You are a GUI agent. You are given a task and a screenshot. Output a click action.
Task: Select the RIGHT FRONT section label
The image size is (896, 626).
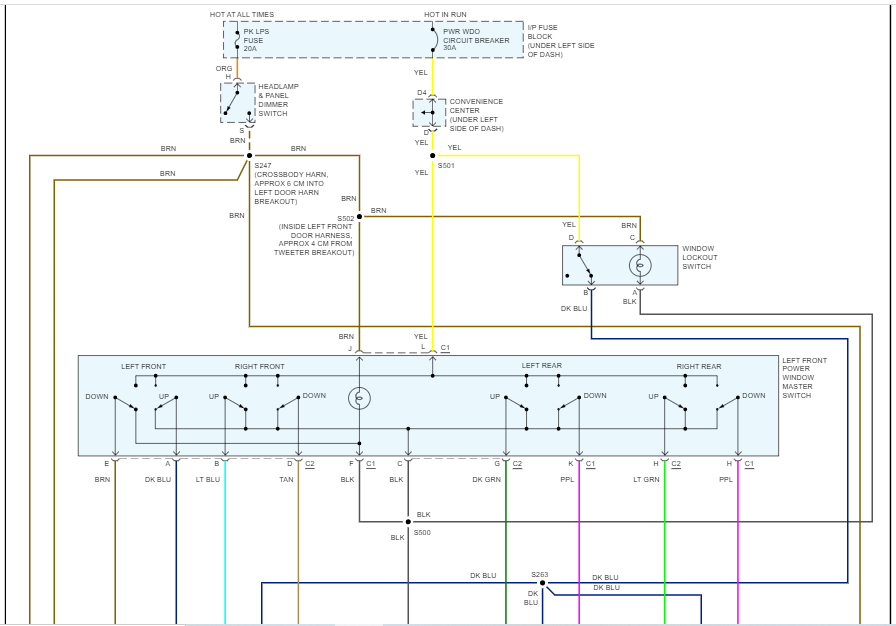(259, 368)
